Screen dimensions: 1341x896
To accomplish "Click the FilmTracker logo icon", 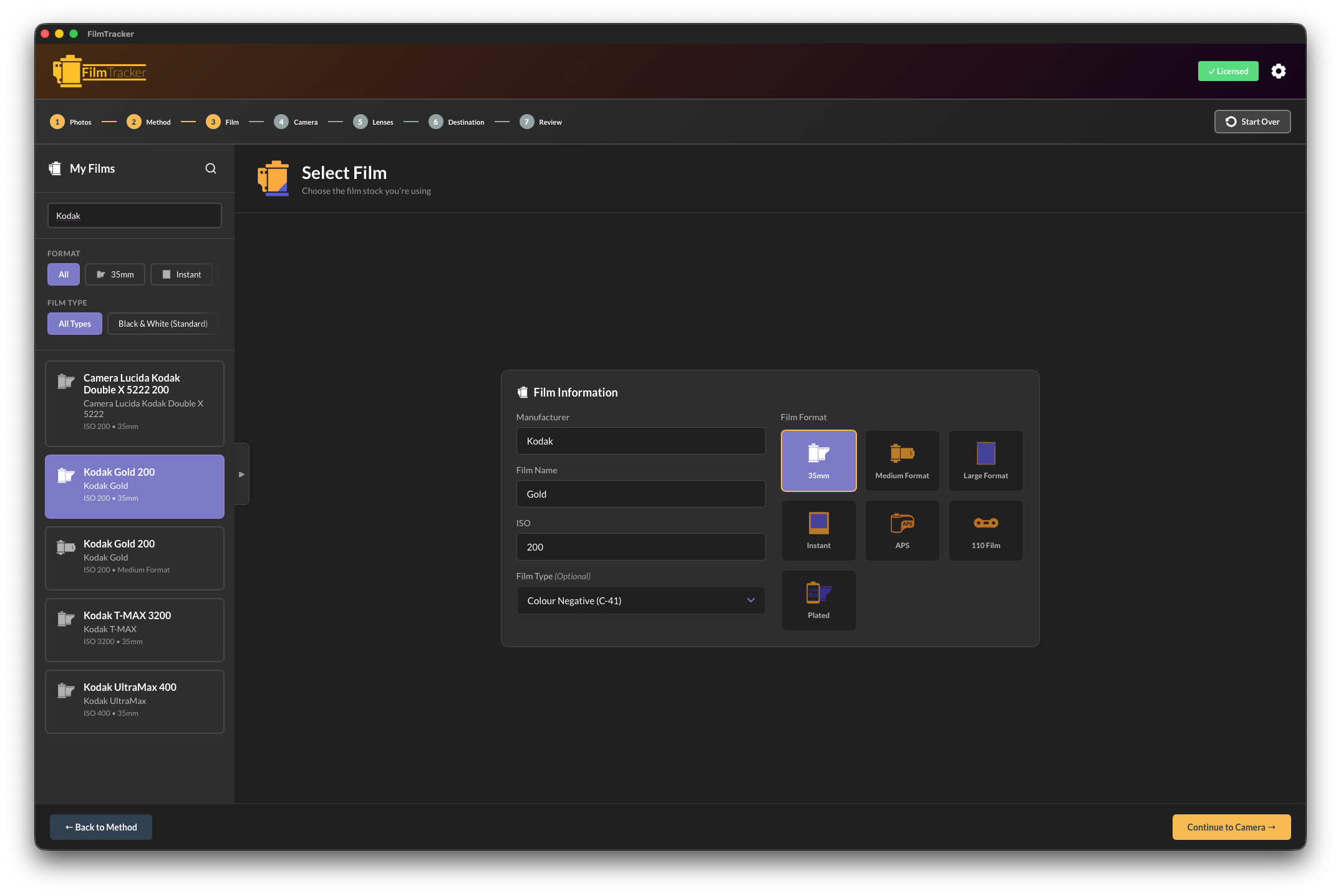I will 67,70.
